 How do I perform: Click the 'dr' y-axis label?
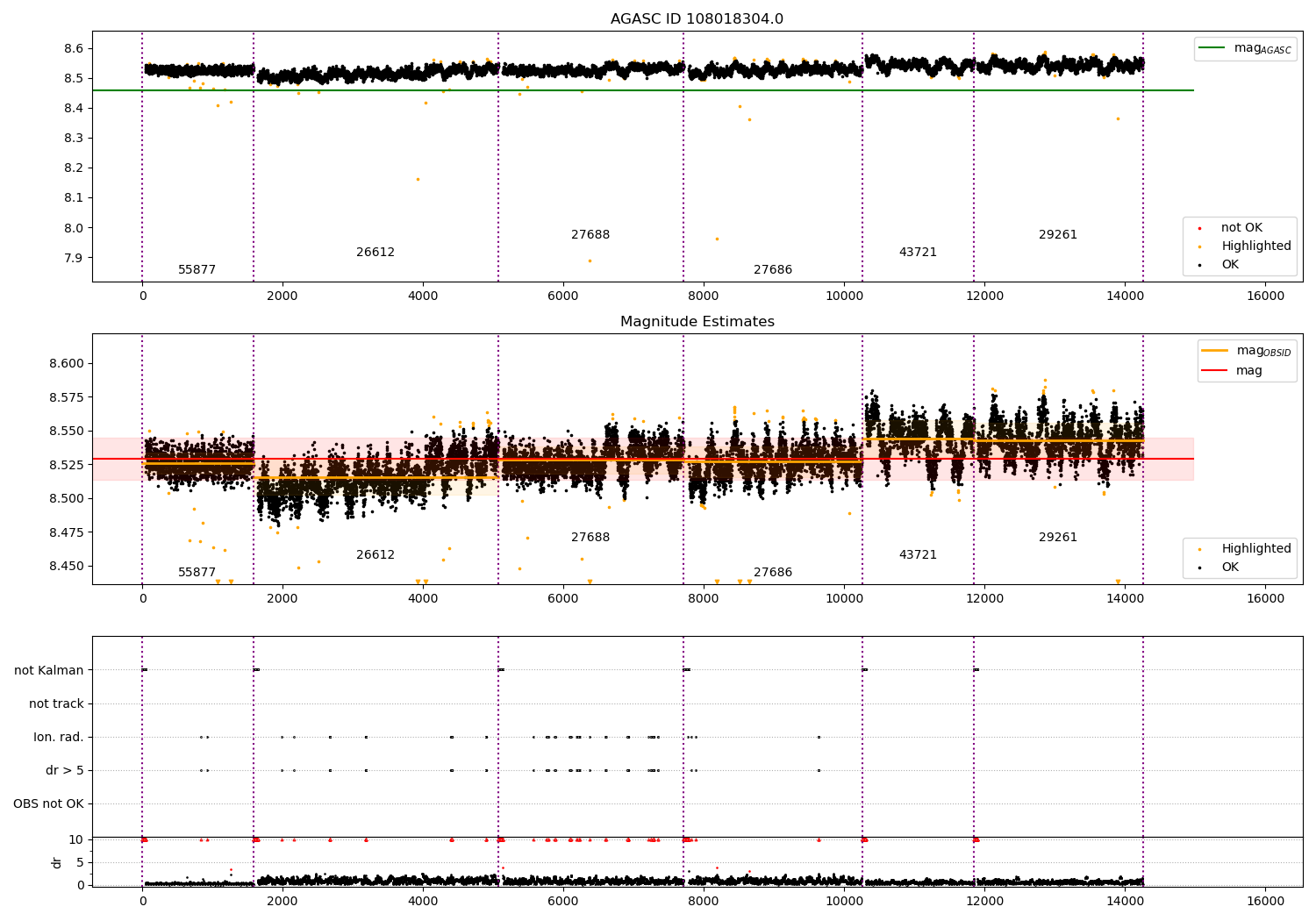click(x=57, y=862)
